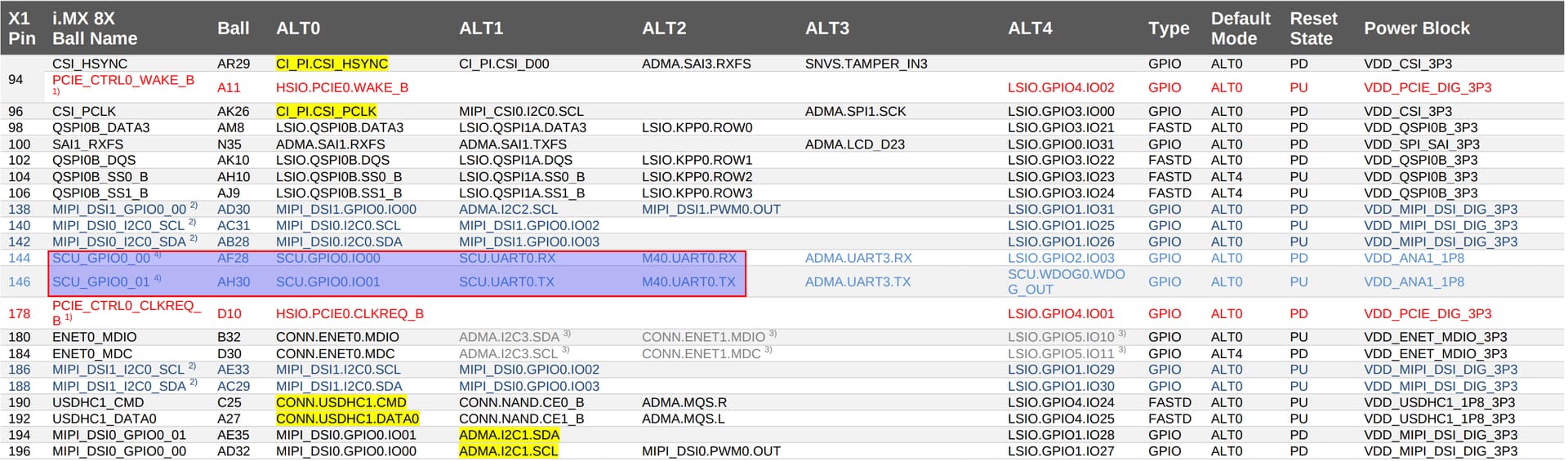
Task: Select the cell 'LSIO.GPIO3.IO21'
Action: (x=1061, y=127)
